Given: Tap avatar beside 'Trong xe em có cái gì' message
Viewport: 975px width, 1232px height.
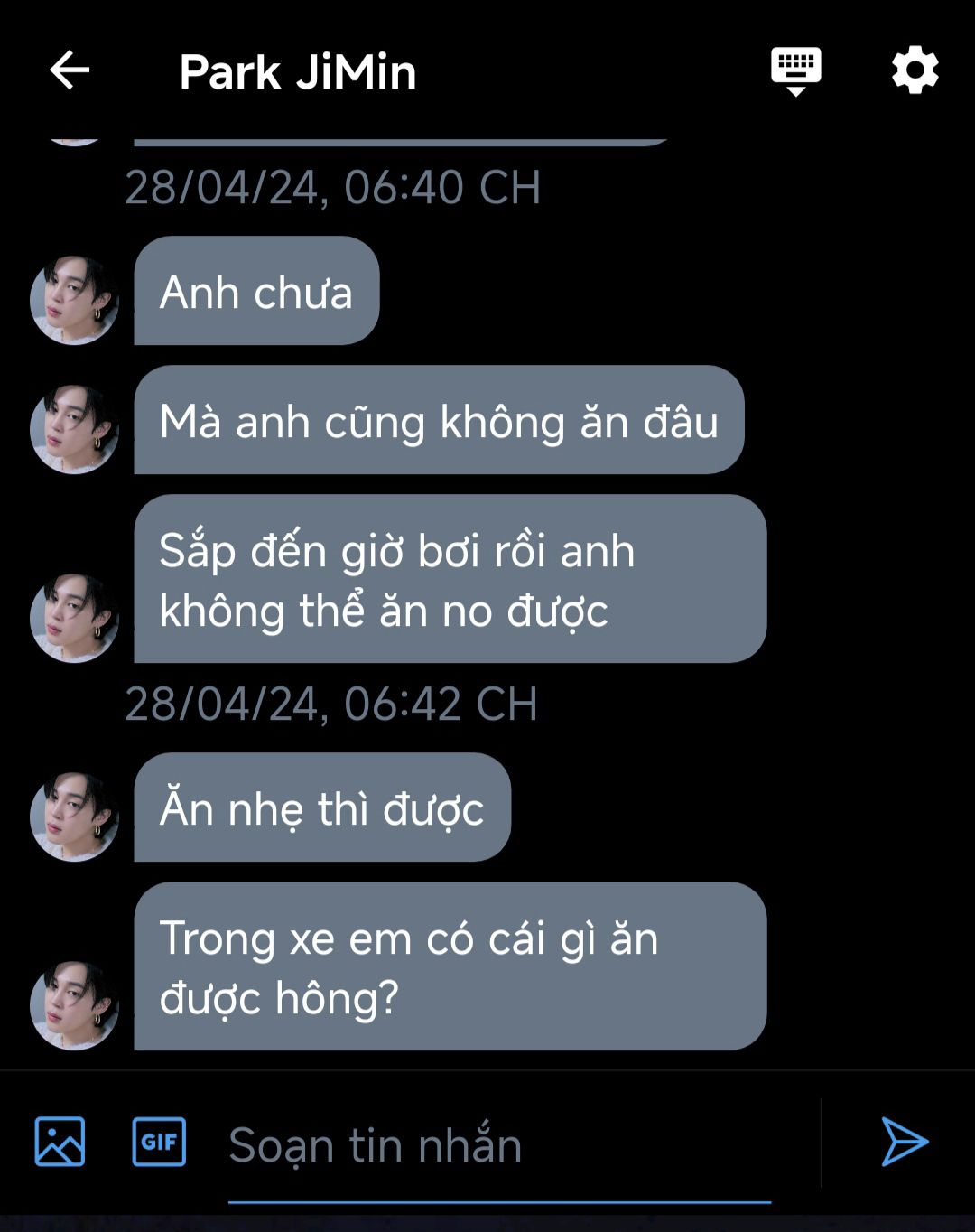Looking at the screenshot, I should [75, 1005].
